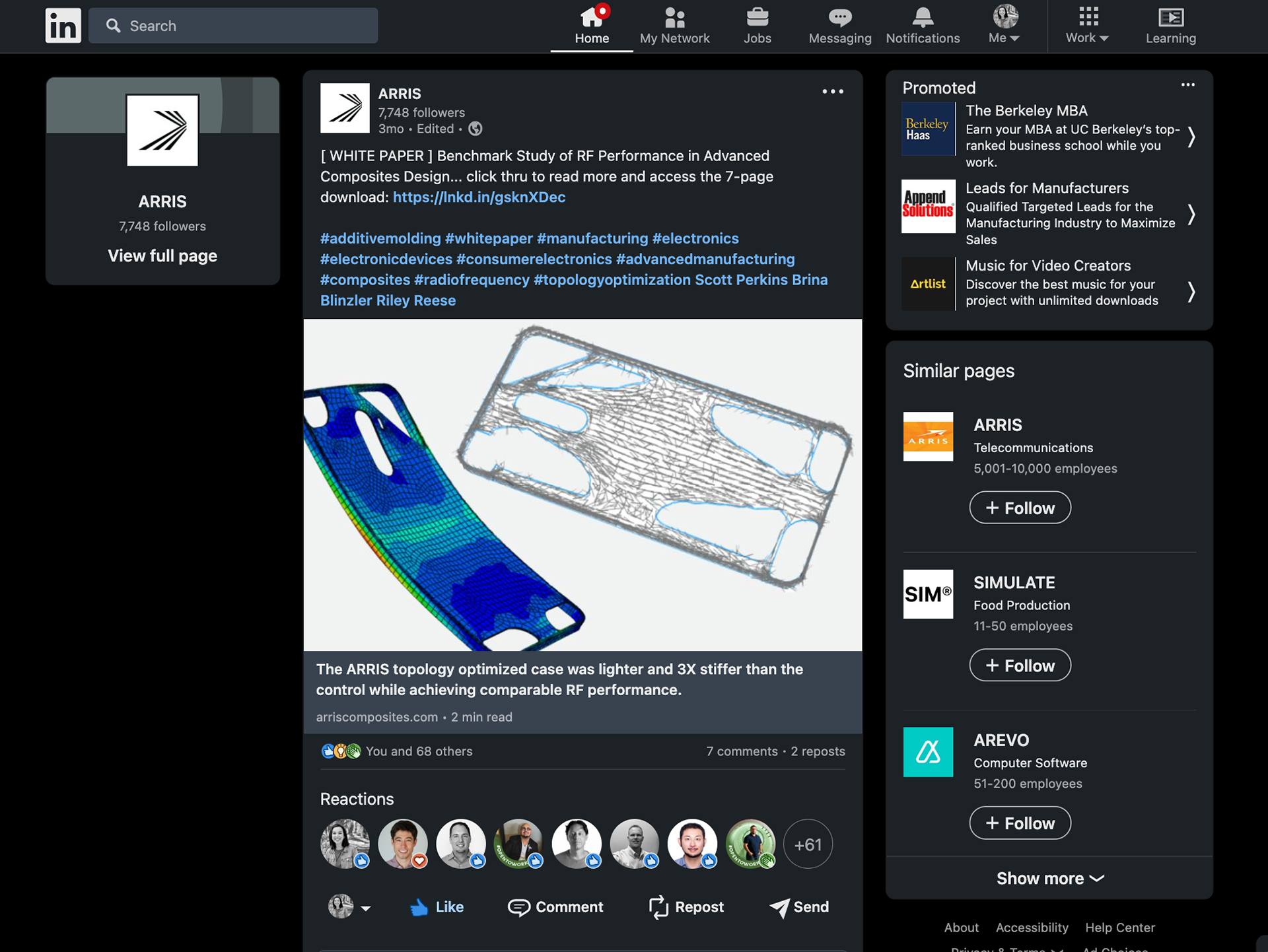Click the sixth reactor avatar
Viewport: 1268px width, 952px height.
point(635,844)
